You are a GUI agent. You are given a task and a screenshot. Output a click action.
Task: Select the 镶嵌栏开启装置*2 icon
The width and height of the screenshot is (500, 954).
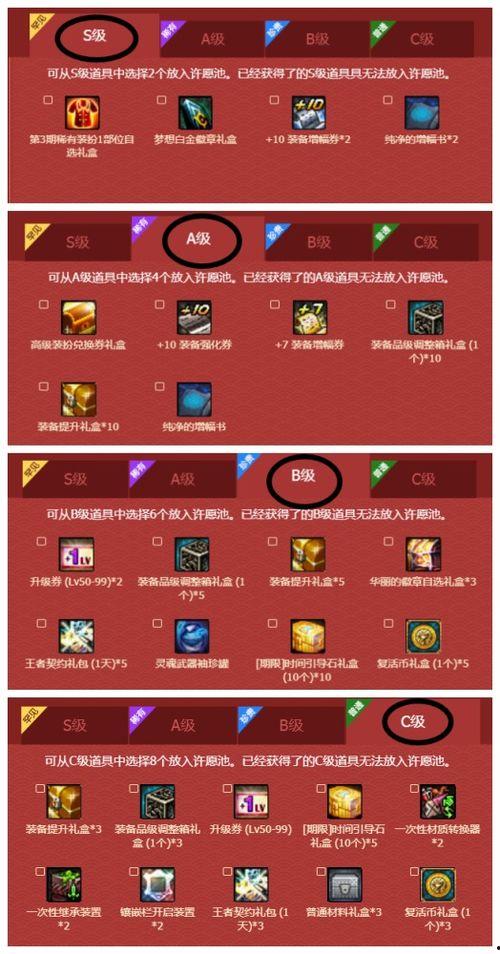158,885
